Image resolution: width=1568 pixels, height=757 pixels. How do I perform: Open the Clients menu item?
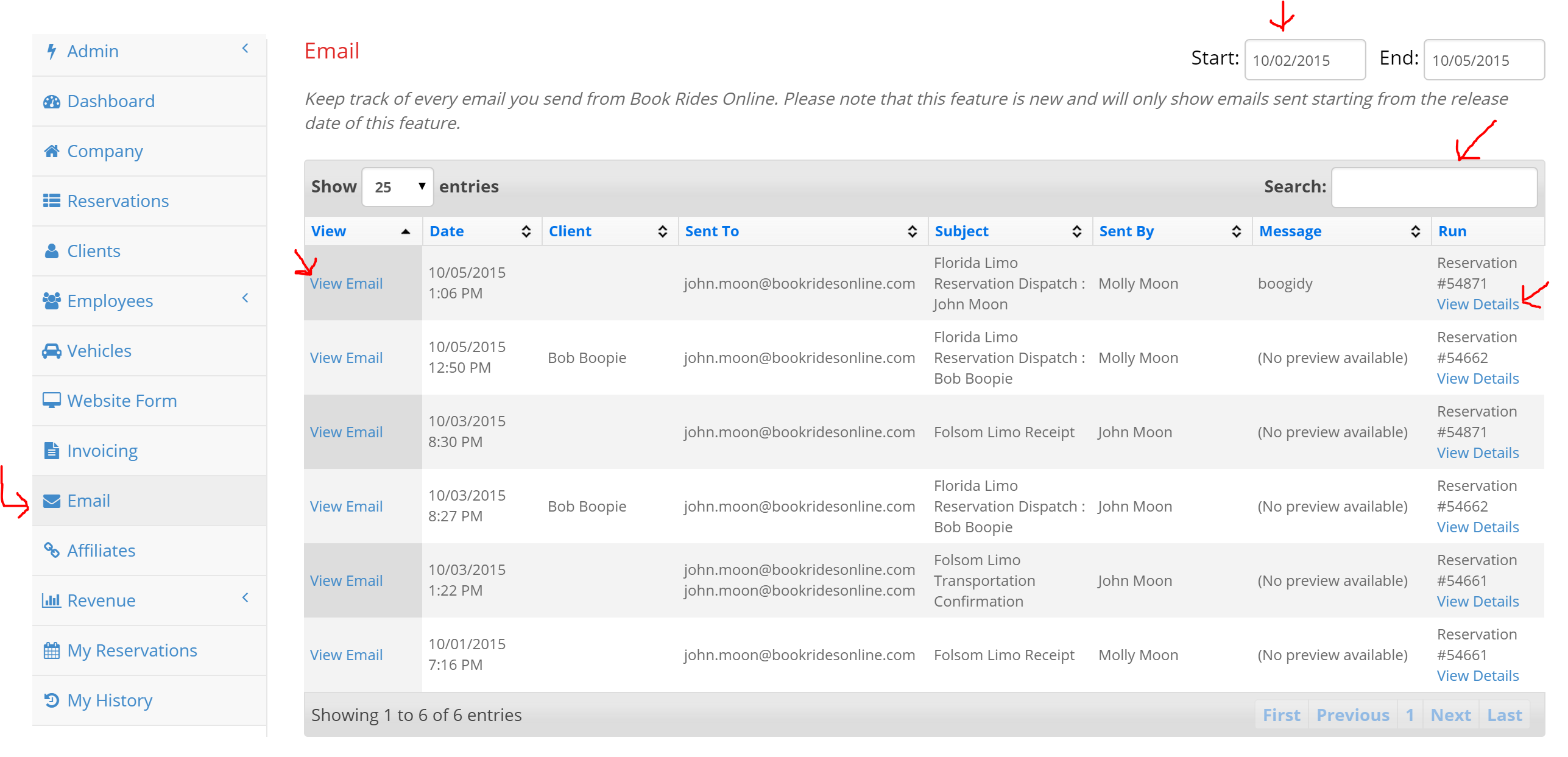(x=94, y=251)
